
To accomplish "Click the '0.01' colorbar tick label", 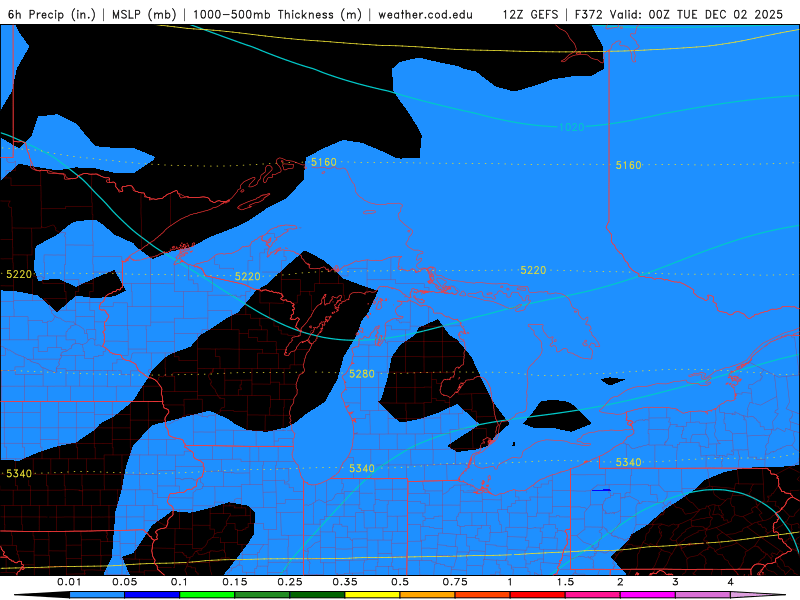I will [x=69, y=582].
